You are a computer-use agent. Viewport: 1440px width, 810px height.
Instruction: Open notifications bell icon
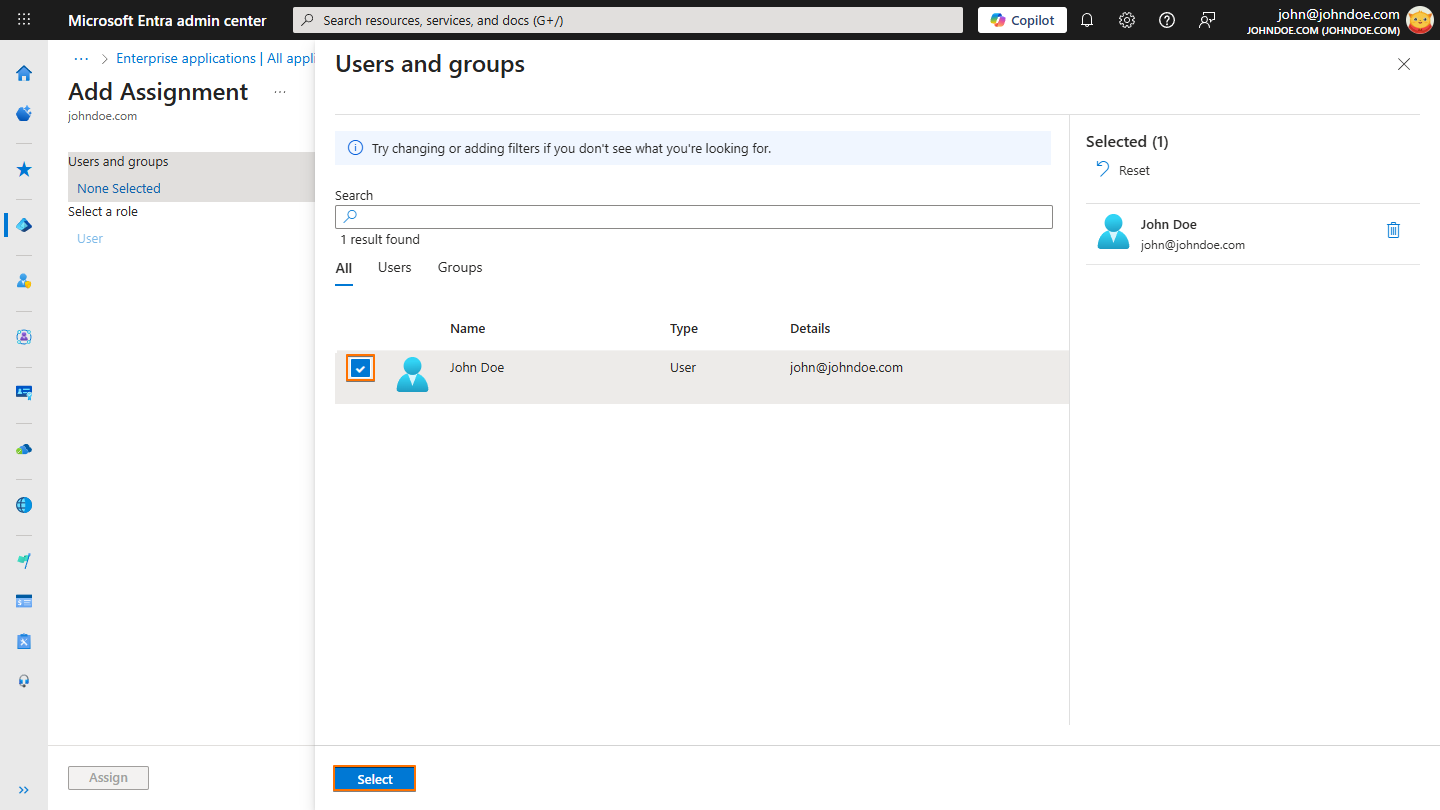pos(1087,19)
